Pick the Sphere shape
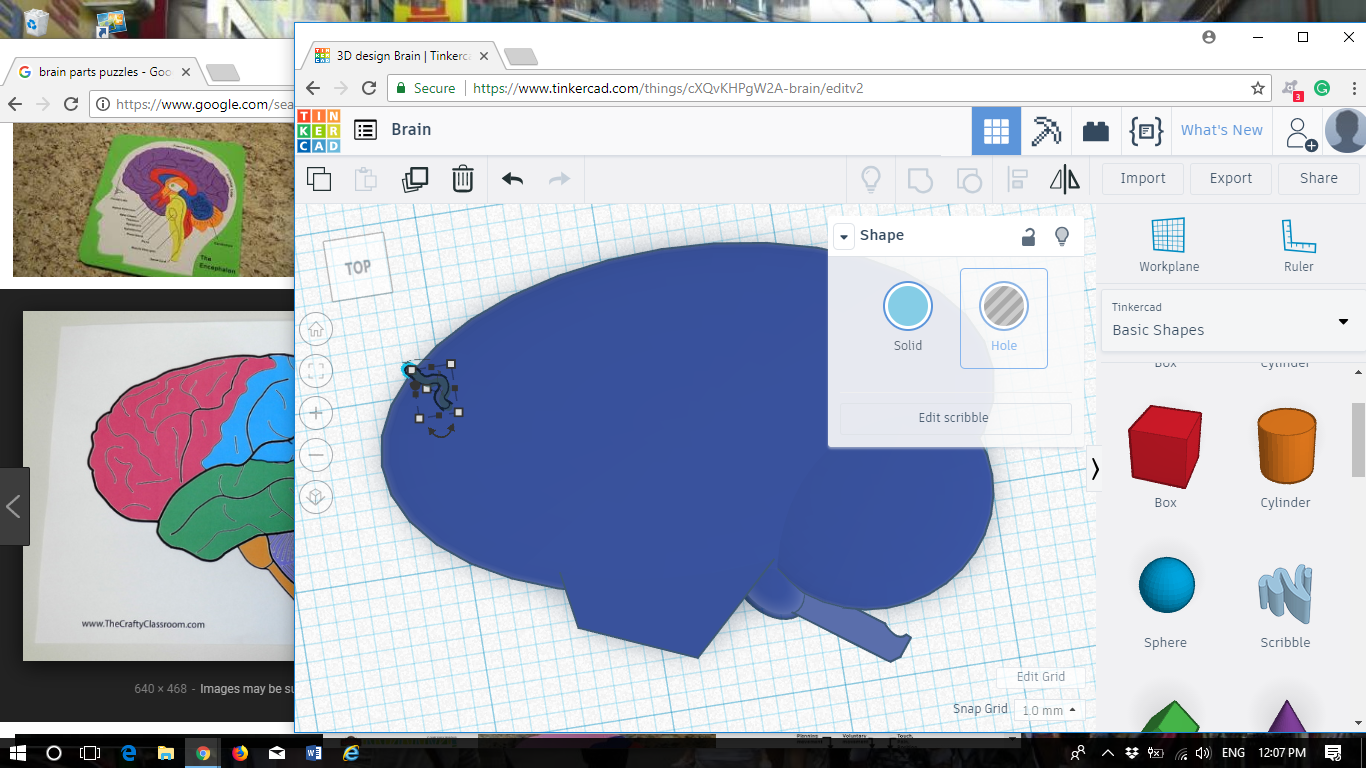Screen dimensions: 1366x768 (x=1166, y=603)
